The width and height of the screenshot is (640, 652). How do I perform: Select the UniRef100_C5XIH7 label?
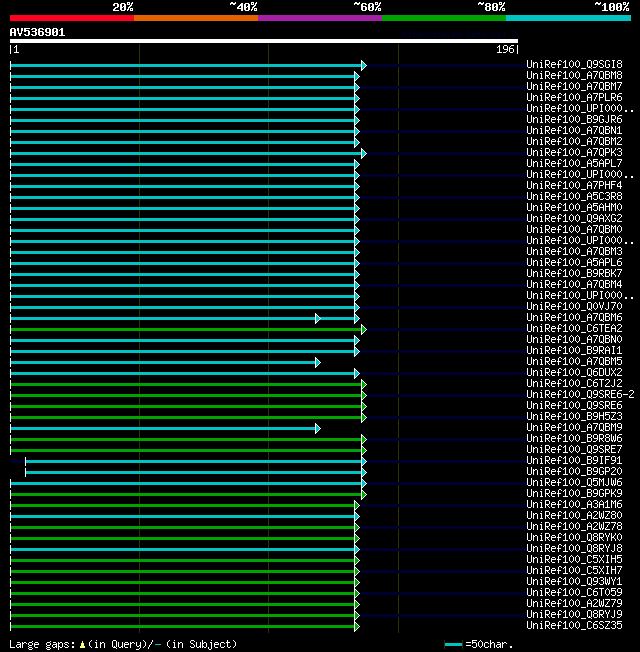coord(574,570)
